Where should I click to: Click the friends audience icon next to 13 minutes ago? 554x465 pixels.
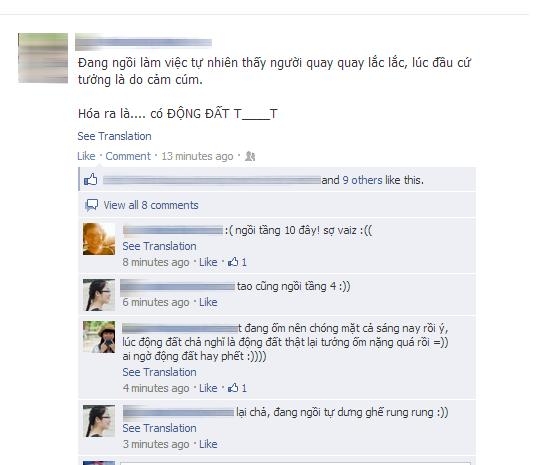coord(250,156)
